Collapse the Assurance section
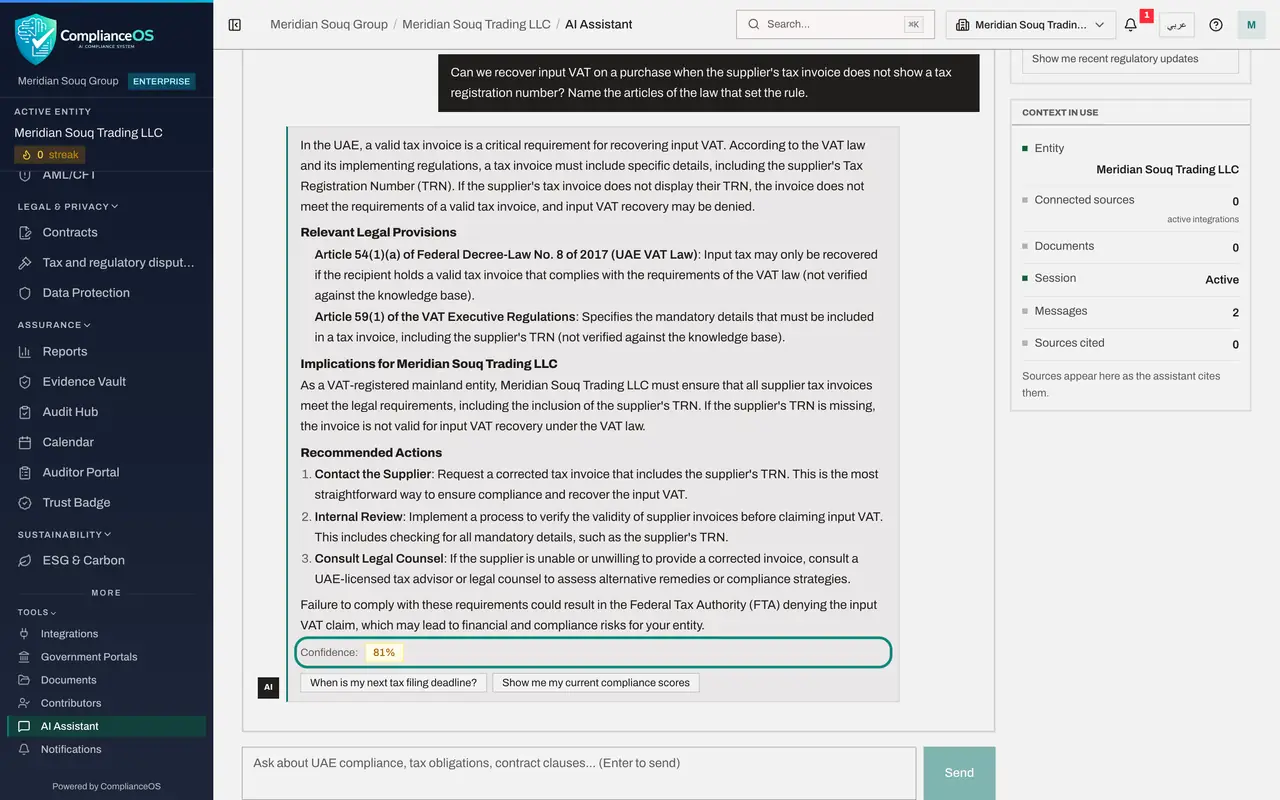This screenshot has height=800, width=1280. 54,325
